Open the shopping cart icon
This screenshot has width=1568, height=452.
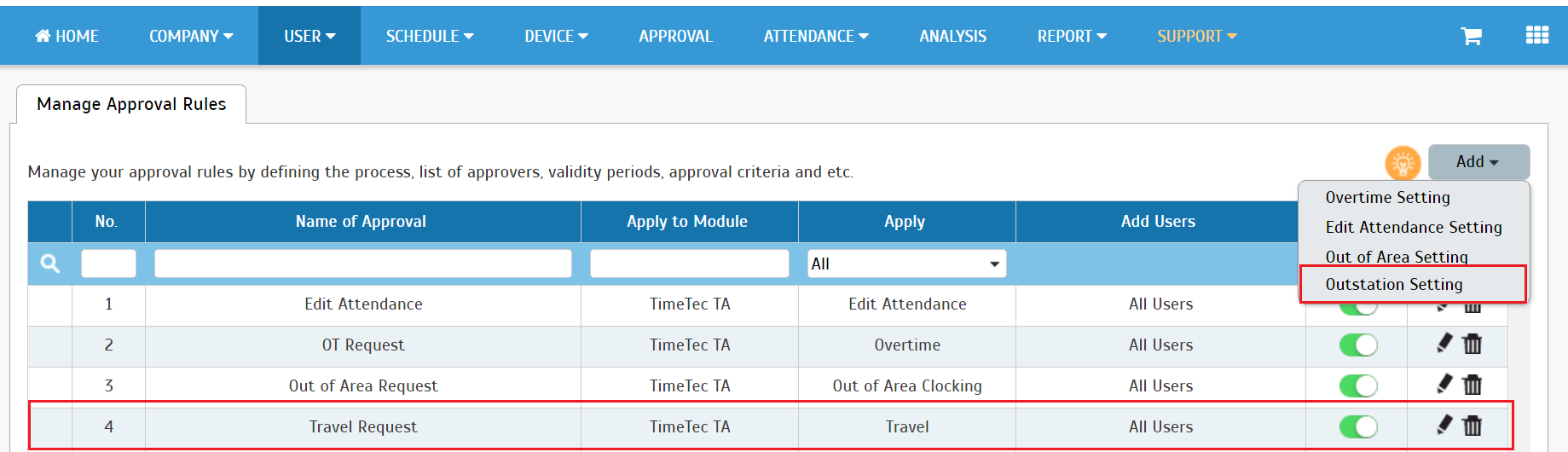(1471, 36)
